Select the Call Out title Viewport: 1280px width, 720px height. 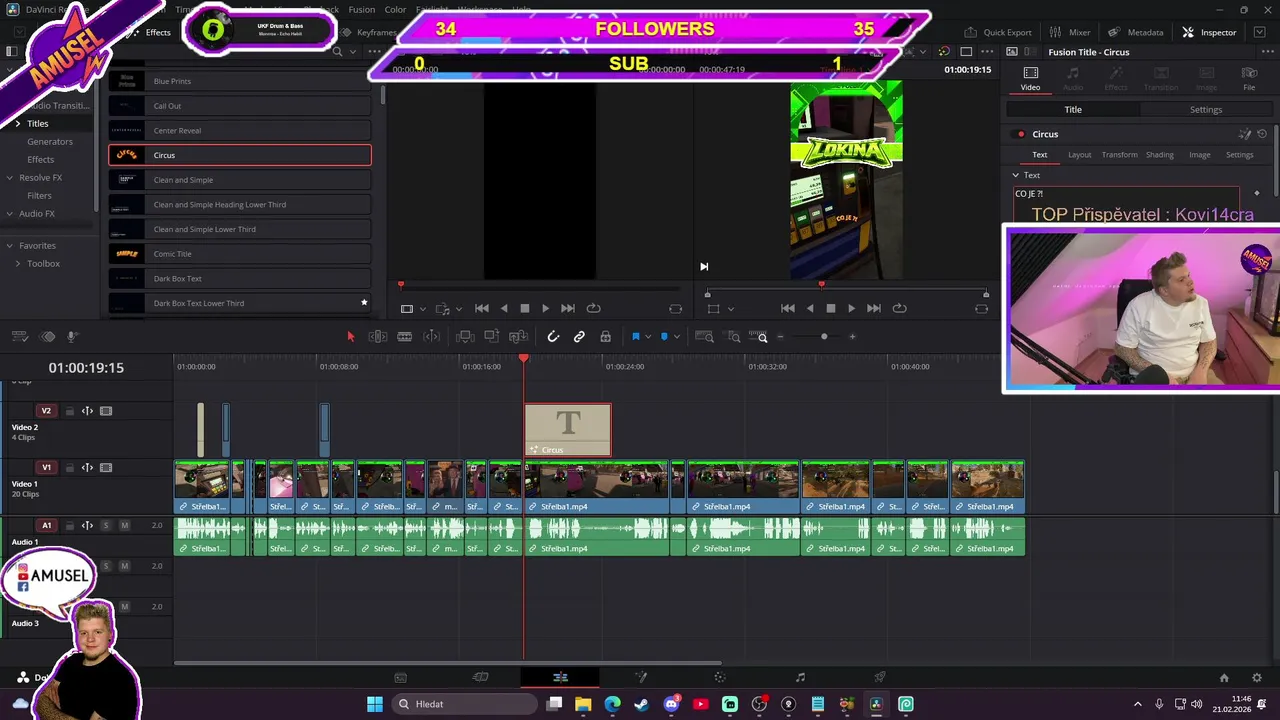tap(240, 106)
